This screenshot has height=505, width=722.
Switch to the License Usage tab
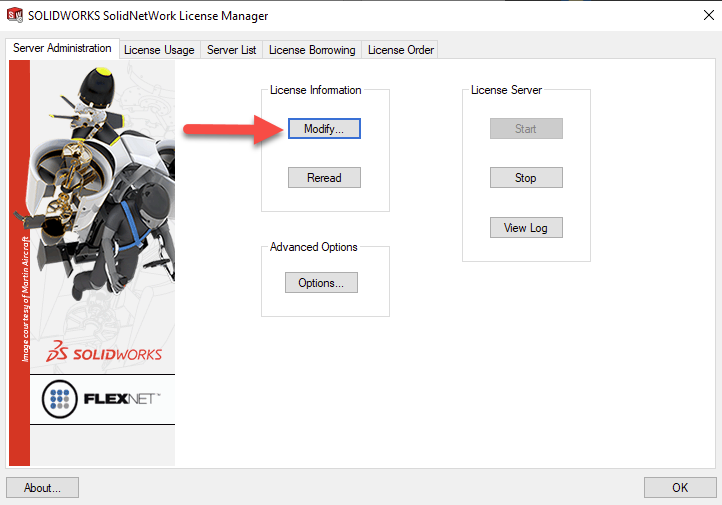point(159,50)
